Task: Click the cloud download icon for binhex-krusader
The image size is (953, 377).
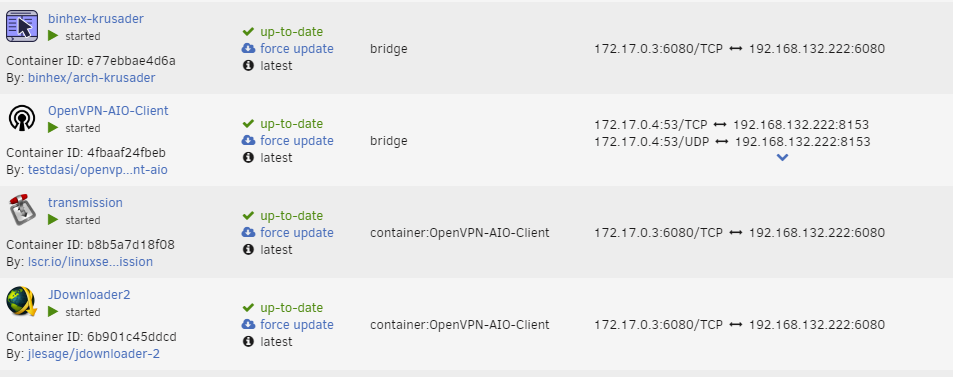Action: pos(248,49)
